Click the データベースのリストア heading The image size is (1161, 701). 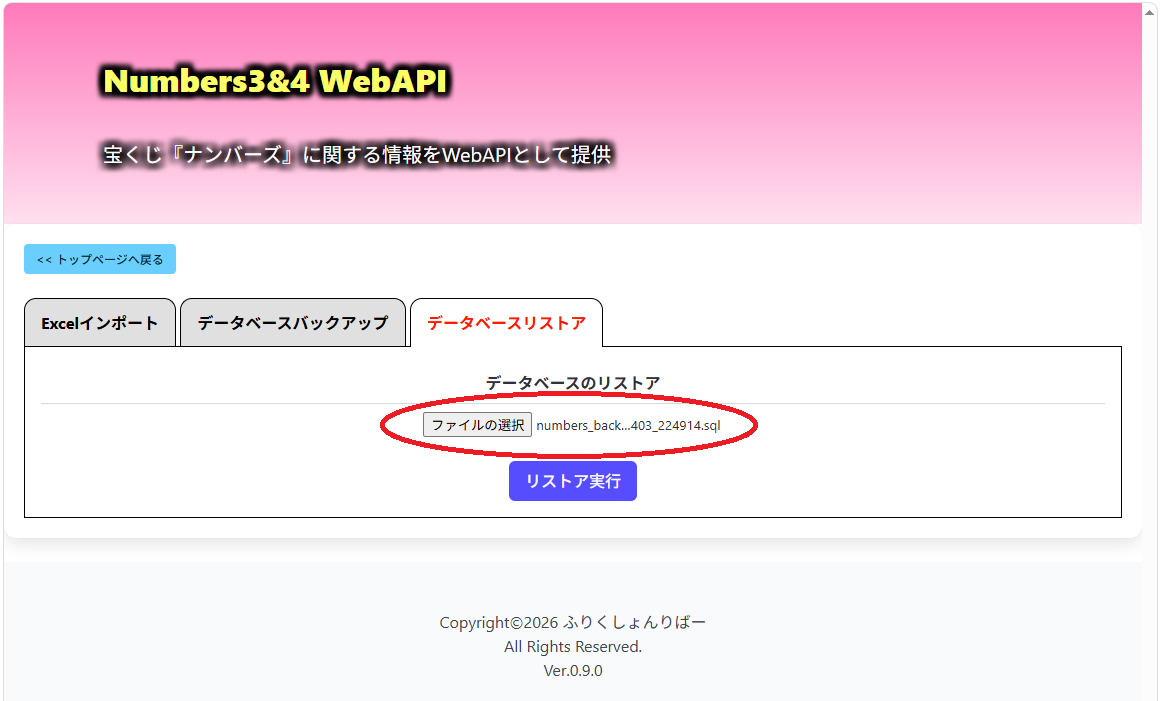coord(572,383)
